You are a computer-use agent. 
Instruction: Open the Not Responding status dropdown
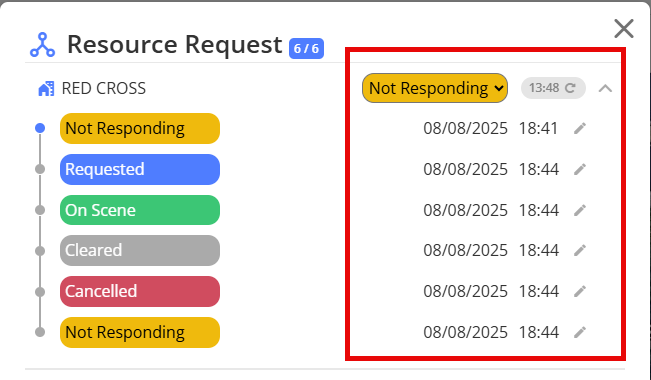coord(435,88)
